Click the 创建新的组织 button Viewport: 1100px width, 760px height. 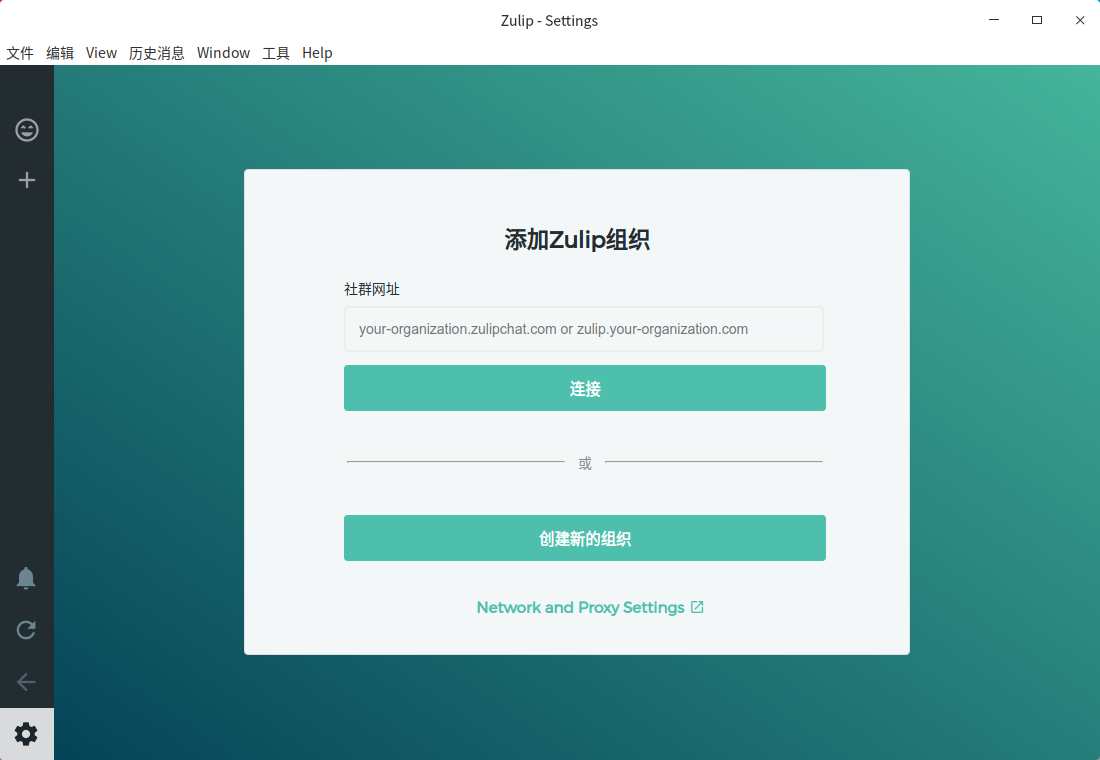(584, 538)
